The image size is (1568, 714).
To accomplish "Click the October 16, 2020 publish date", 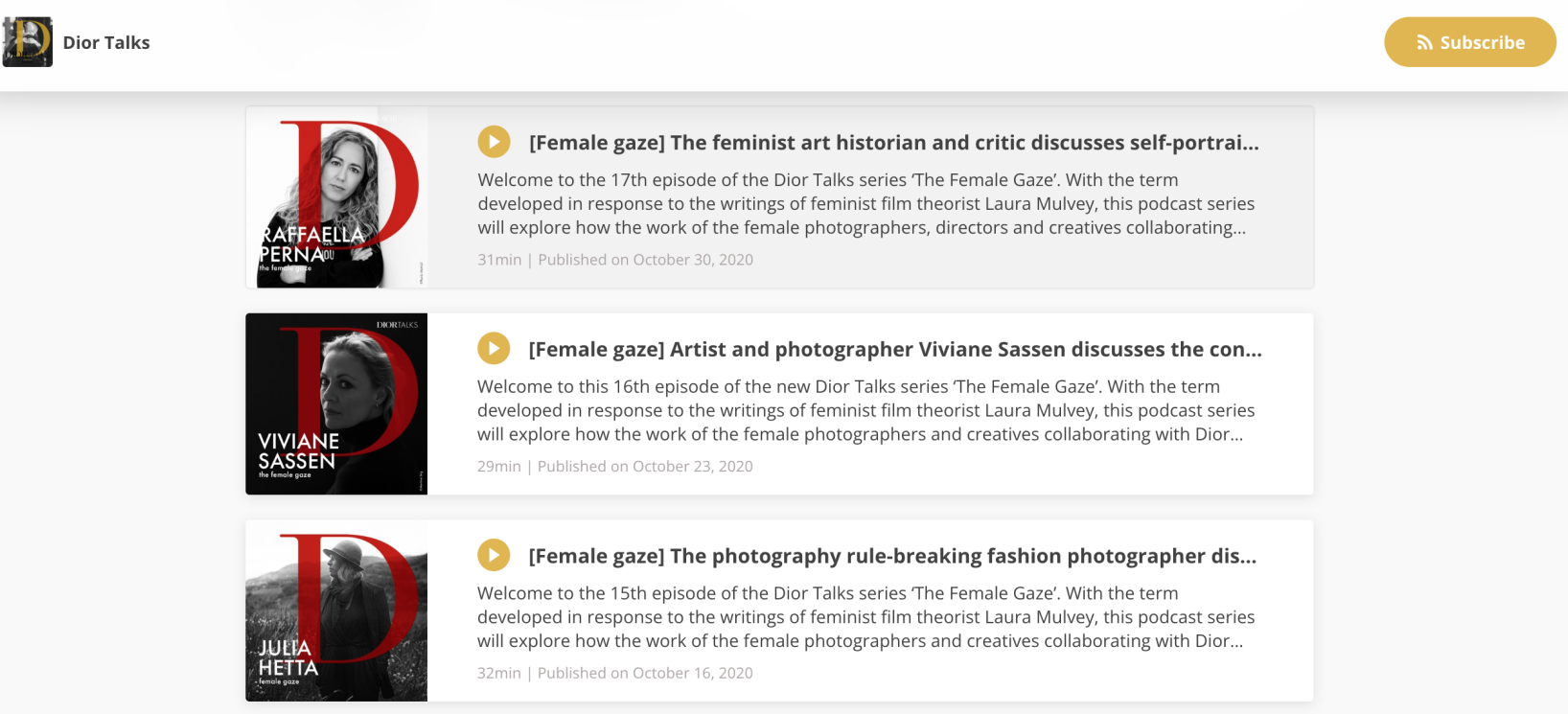I will click(645, 674).
